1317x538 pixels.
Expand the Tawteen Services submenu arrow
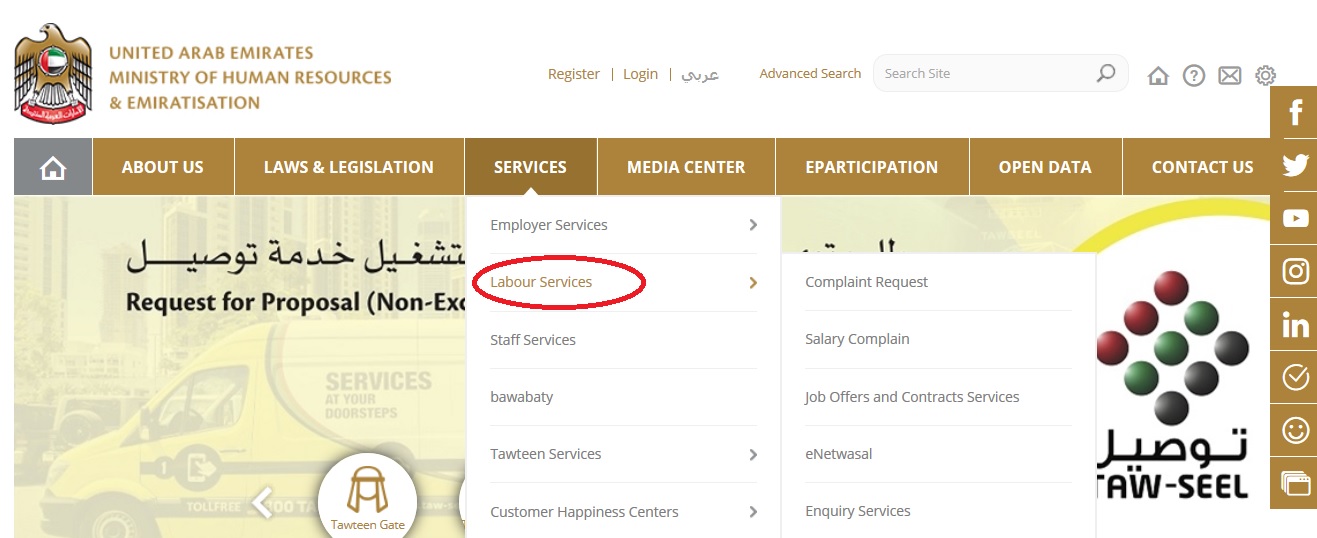753,455
